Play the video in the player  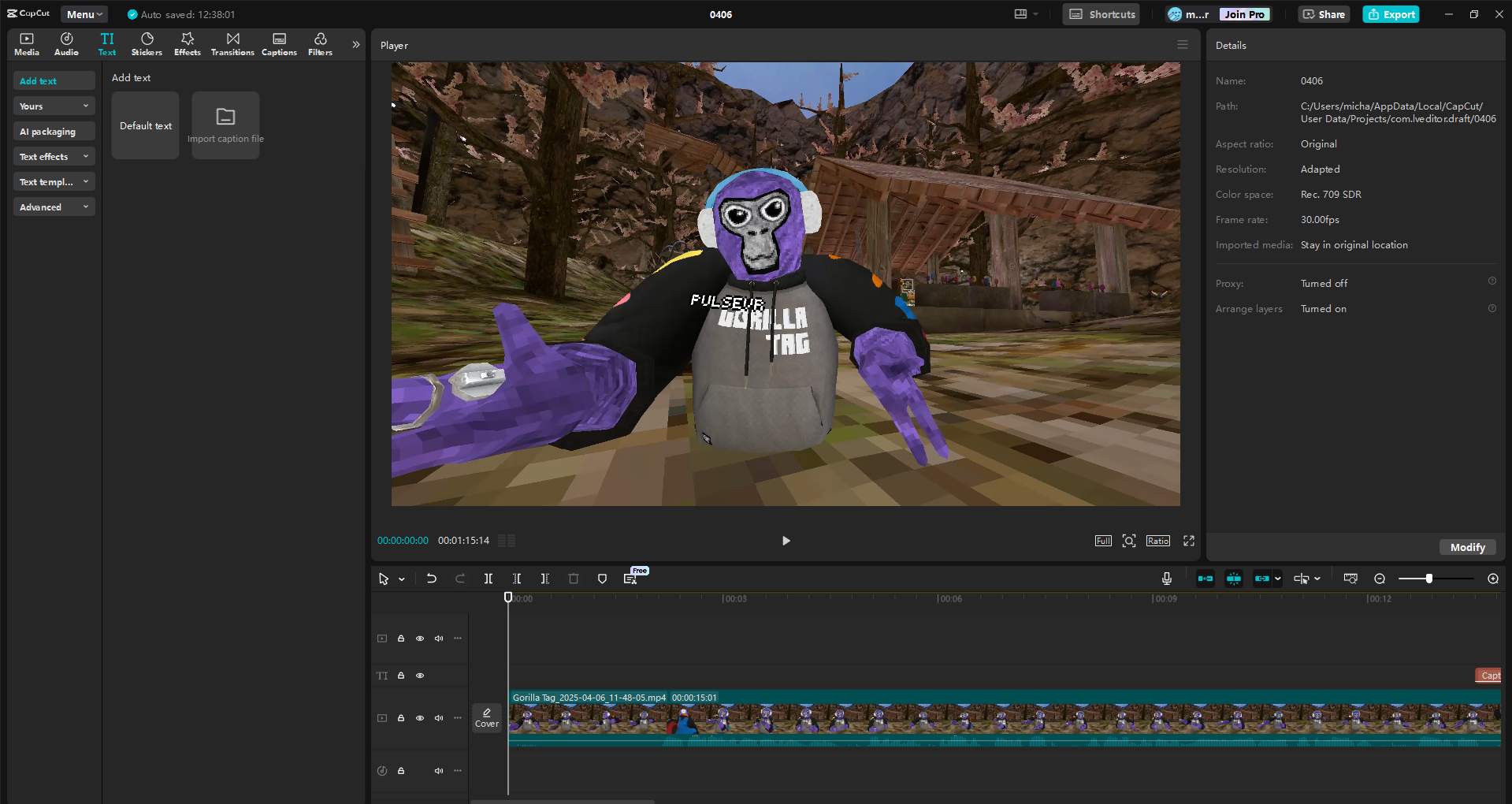(x=786, y=541)
